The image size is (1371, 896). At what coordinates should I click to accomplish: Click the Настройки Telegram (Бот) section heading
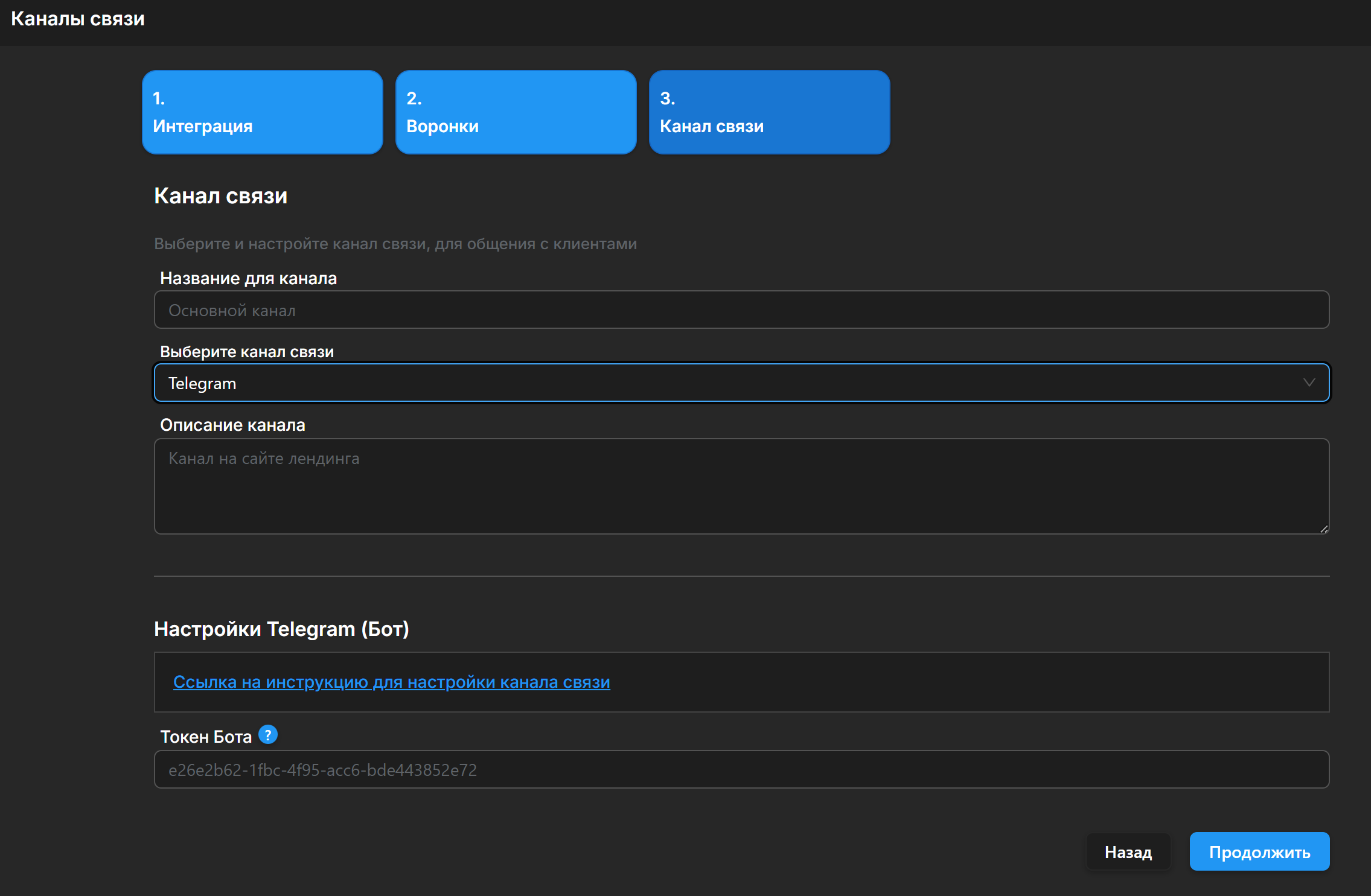281,629
